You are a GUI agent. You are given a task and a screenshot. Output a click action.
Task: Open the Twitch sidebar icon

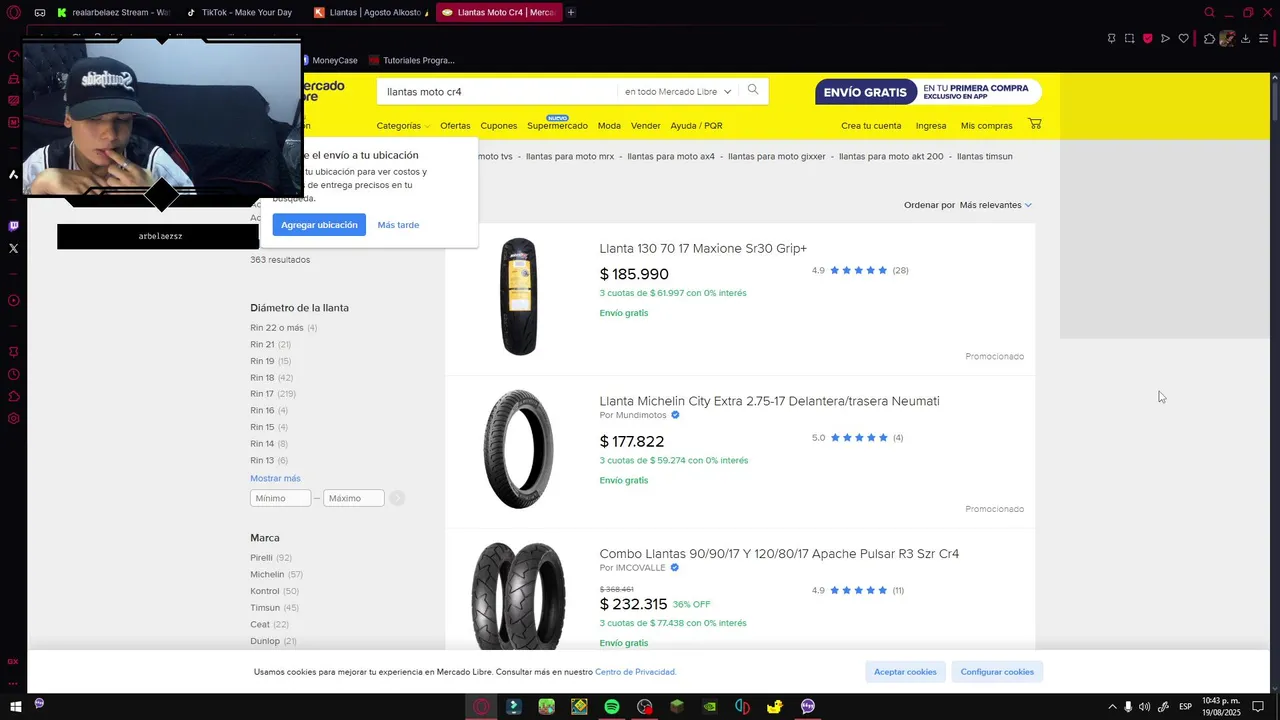[13, 226]
